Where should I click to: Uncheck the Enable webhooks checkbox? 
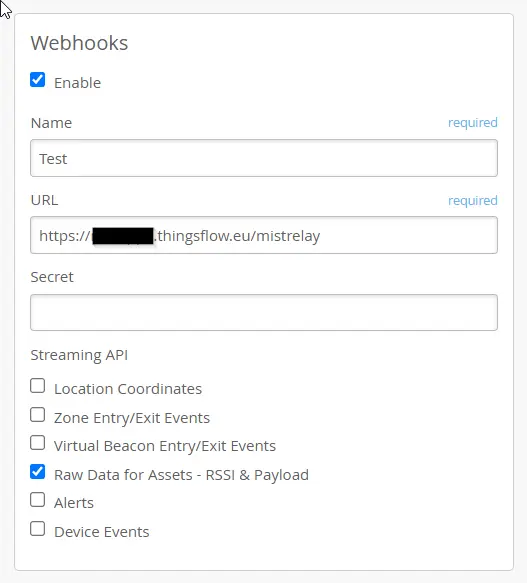pos(38,80)
